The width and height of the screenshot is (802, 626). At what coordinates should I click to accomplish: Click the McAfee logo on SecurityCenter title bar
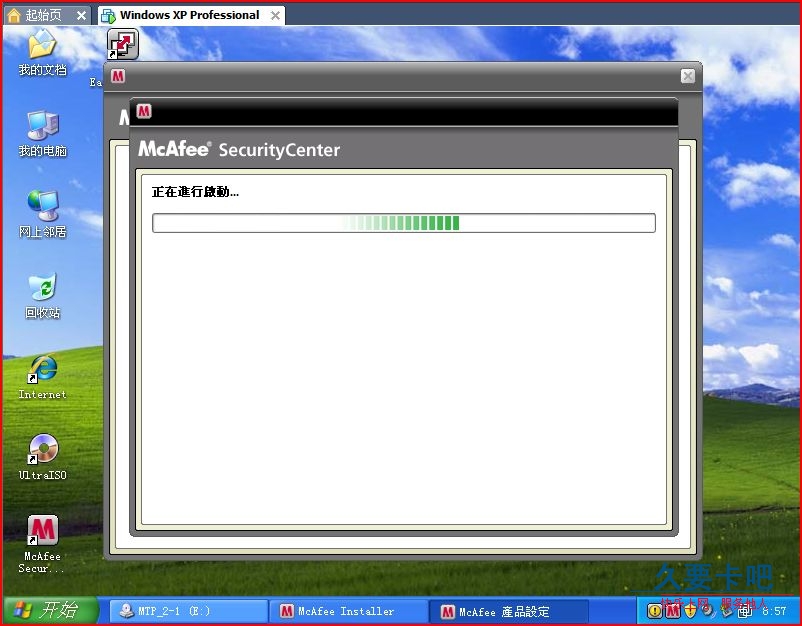144,111
